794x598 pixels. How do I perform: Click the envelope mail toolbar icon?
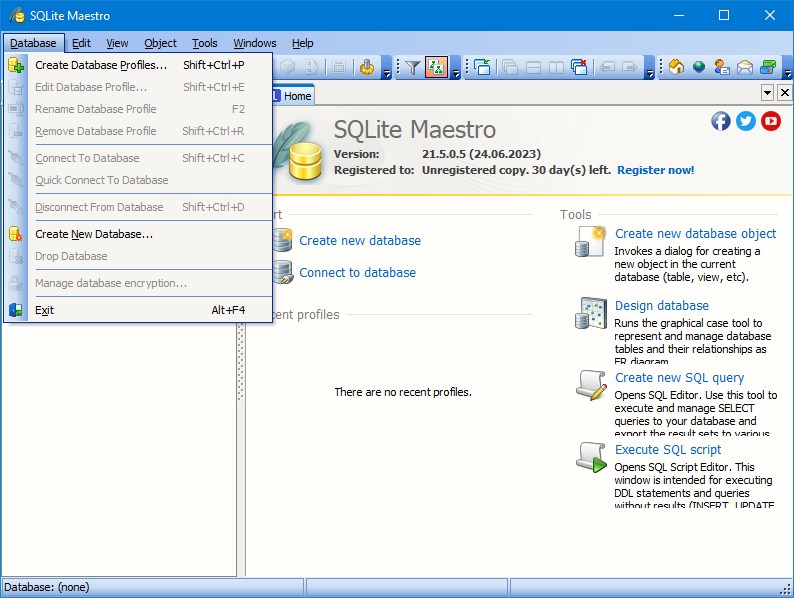[x=745, y=68]
